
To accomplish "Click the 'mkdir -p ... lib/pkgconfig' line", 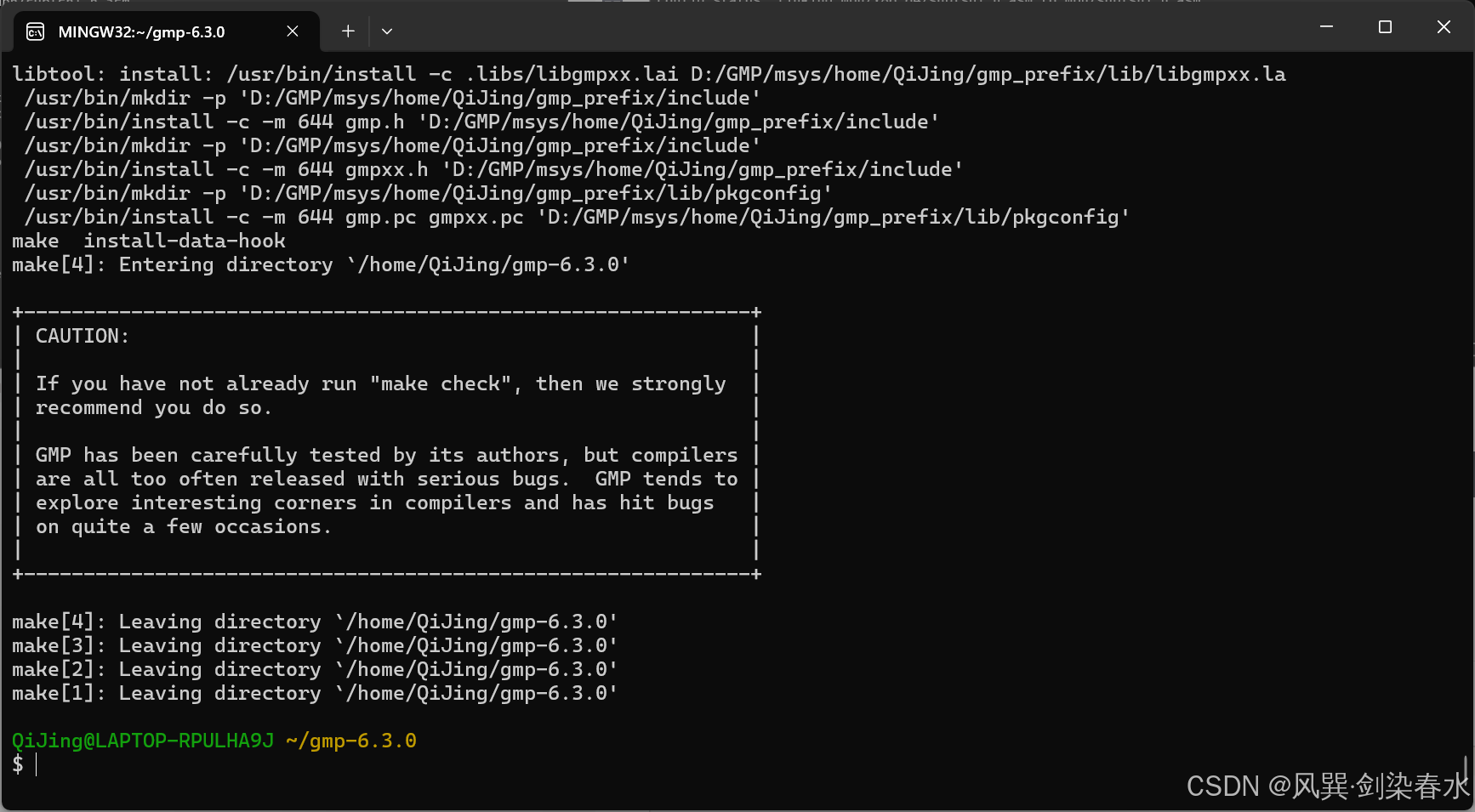I will pos(429,193).
